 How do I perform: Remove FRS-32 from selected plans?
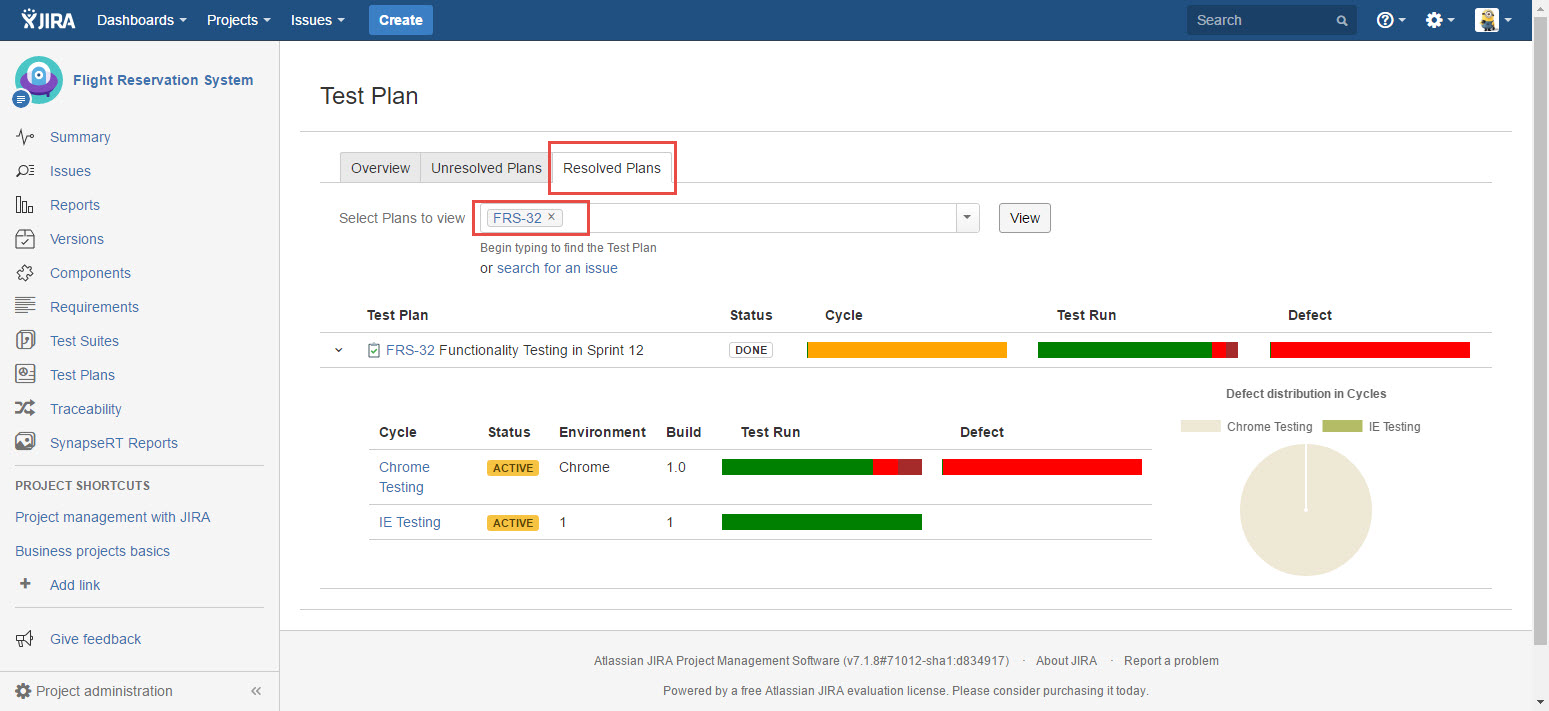click(551, 217)
